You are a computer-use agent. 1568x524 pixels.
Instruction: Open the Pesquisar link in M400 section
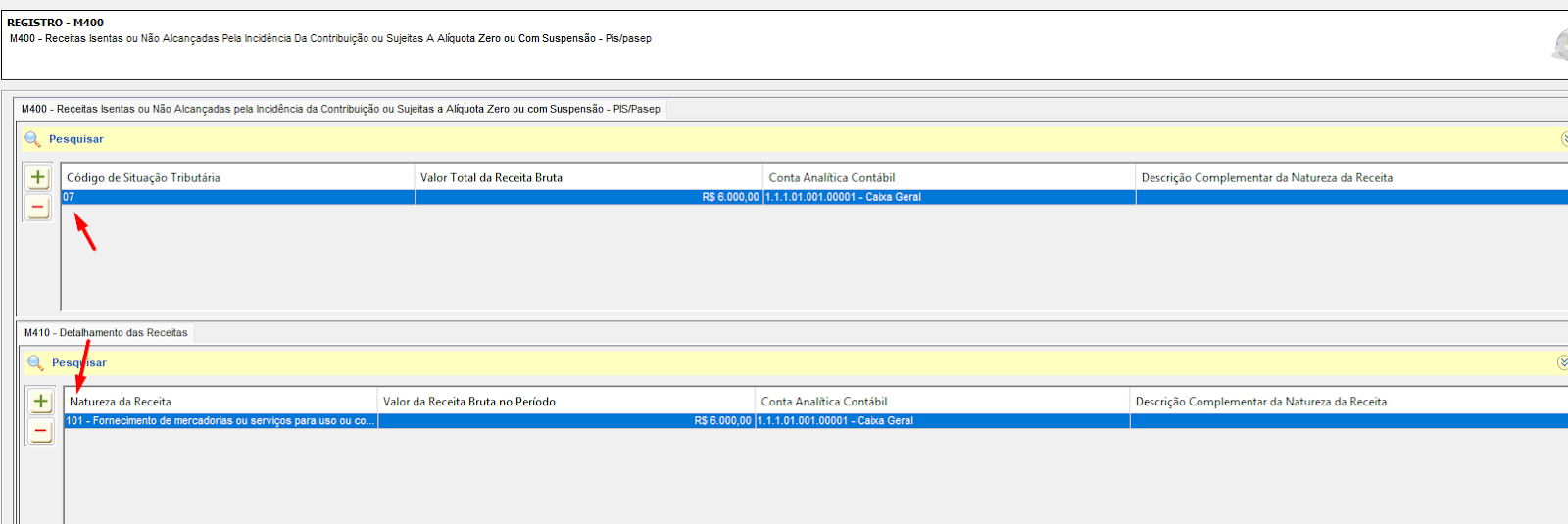[76, 139]
